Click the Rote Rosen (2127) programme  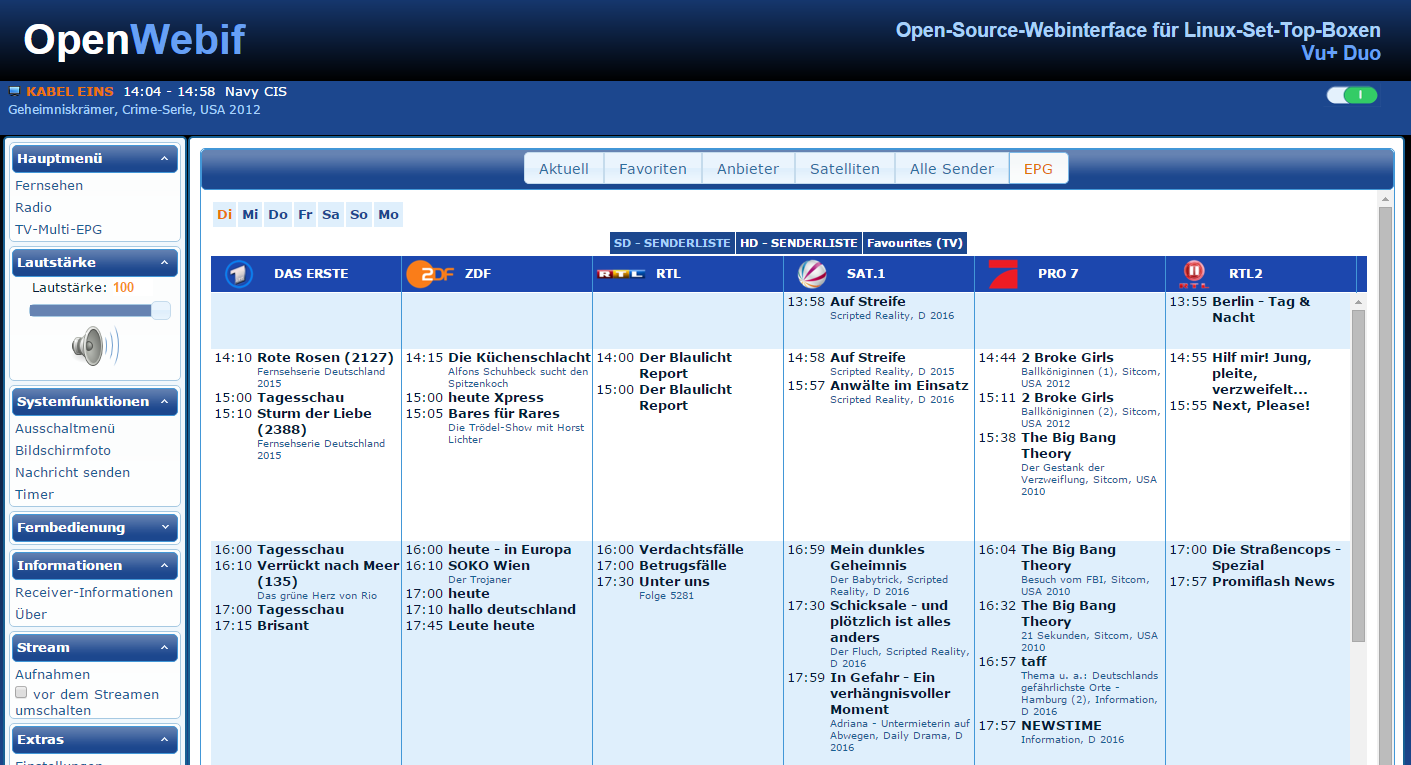[325, 358]
